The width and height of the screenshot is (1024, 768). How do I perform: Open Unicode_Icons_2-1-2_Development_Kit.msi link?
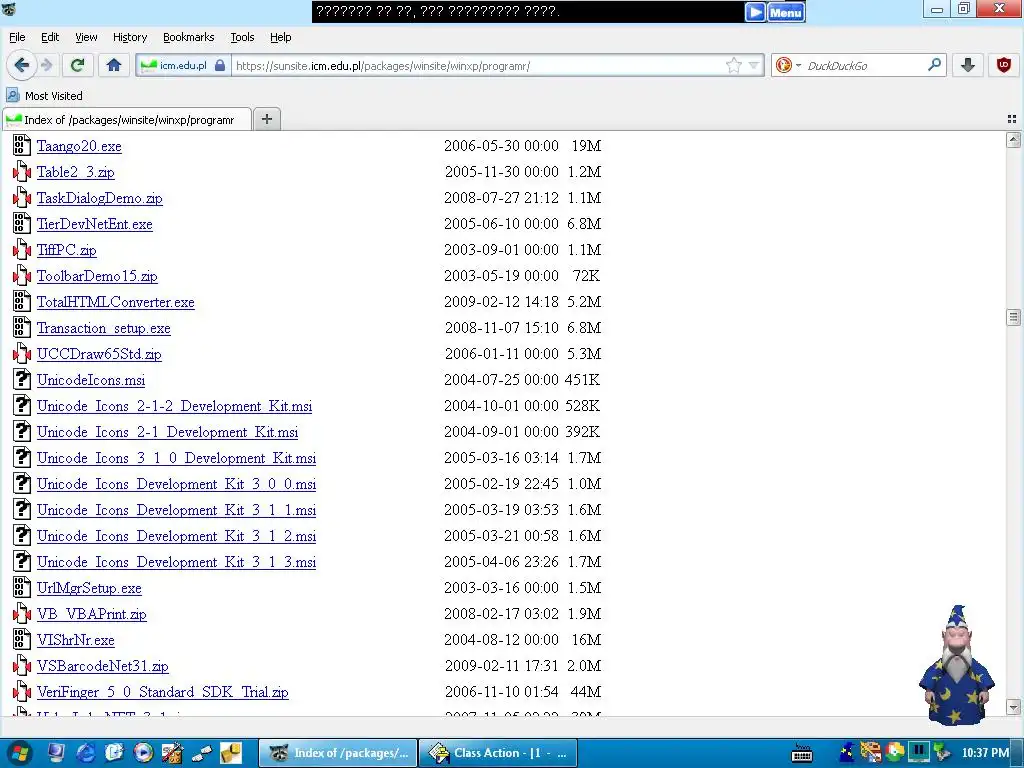[174, 406]
